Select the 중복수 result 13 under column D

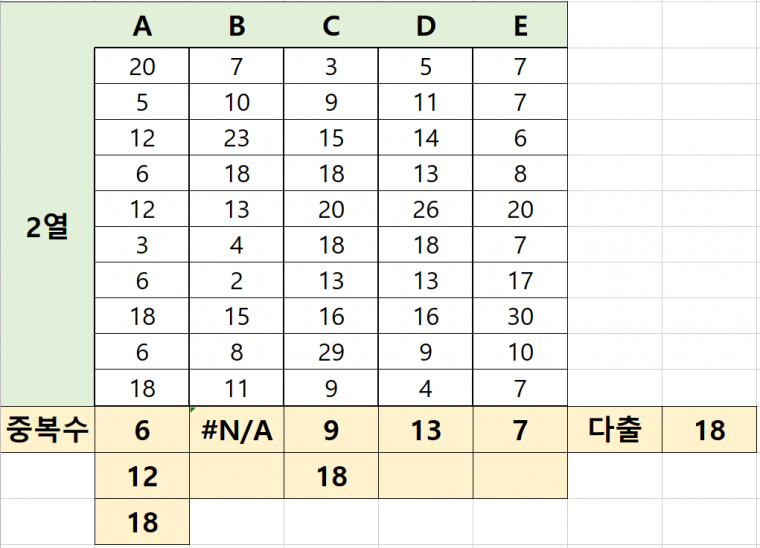(426, 430)
